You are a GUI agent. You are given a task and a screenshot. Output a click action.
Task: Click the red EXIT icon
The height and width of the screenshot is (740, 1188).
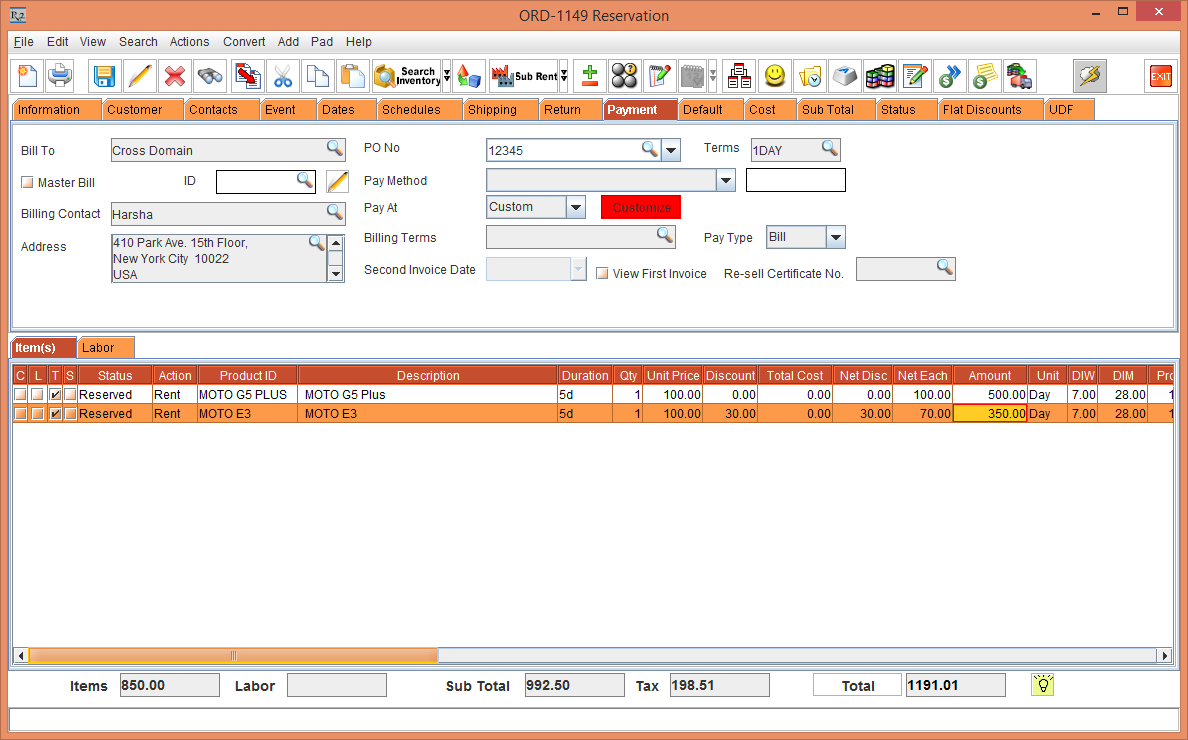click(1160, 76)
